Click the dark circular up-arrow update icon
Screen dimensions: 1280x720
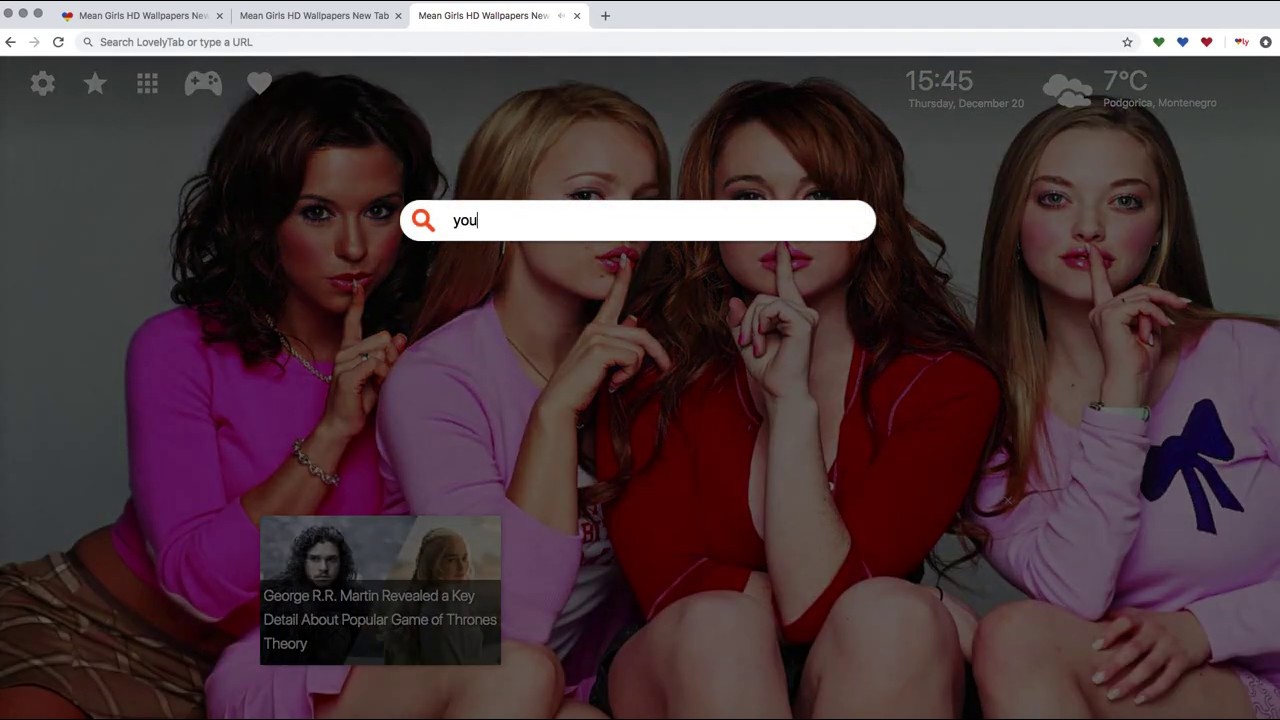click(x=1265, y=42)
